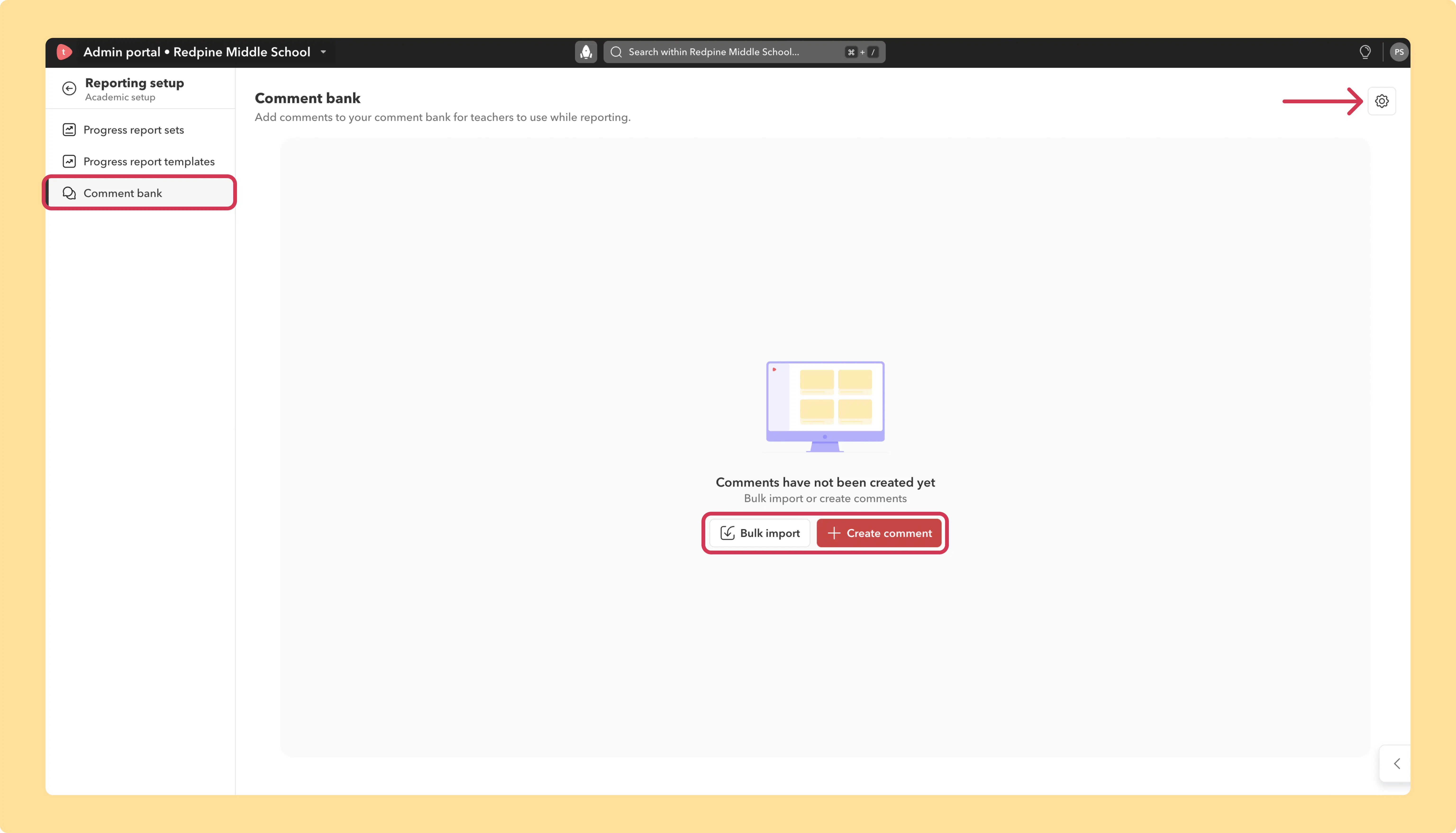Click the Toddle logo icon
The width and height of the screenshot is (1456, 833).
click(x=64, y=52)
